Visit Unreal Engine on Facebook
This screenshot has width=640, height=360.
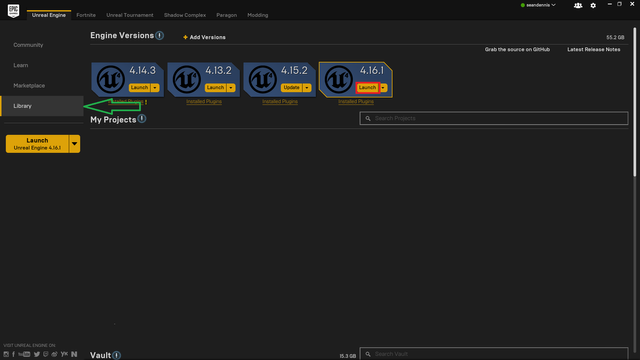(x=13, y=354)
